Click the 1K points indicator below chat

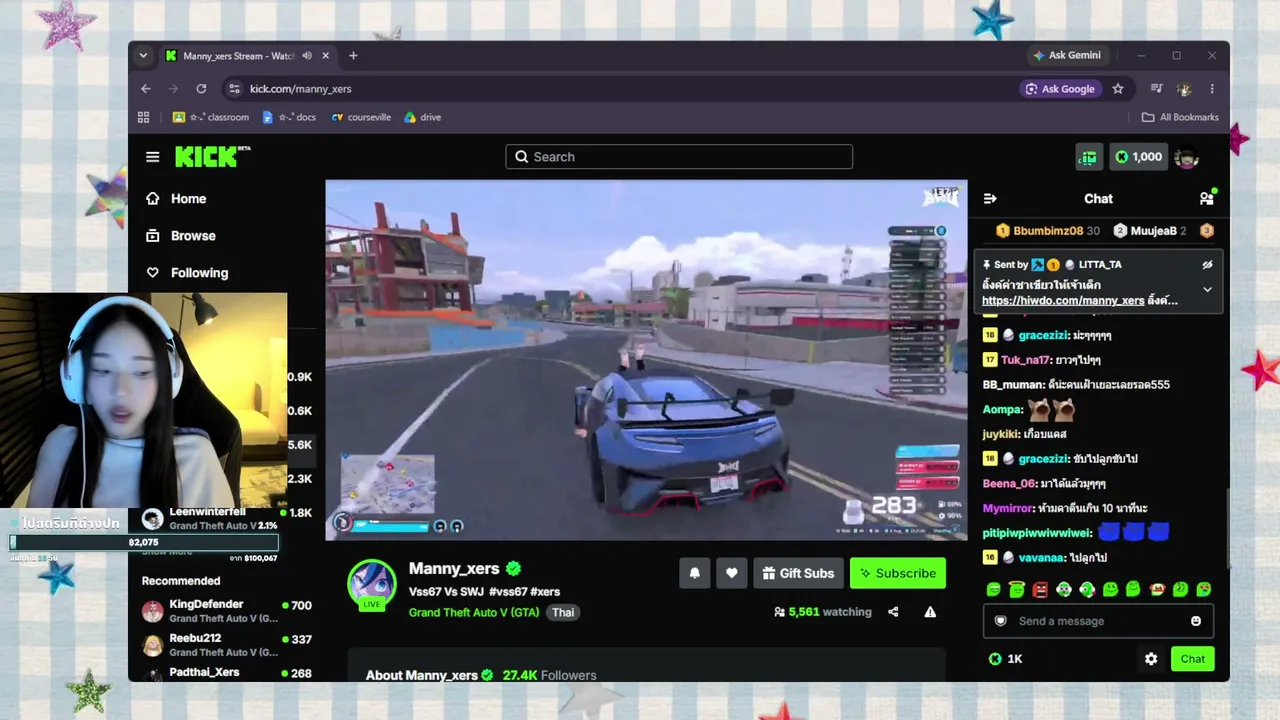point(1005,659)
